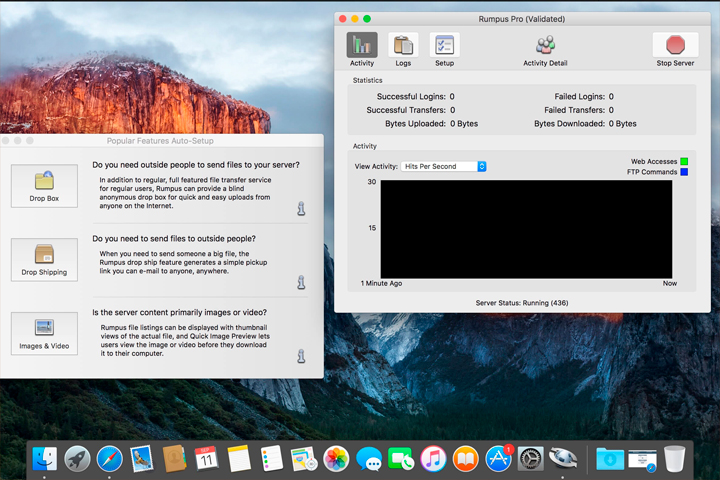Click the Server Status: Running (436) text
The image size is (720, 480).
coord(522,303)
